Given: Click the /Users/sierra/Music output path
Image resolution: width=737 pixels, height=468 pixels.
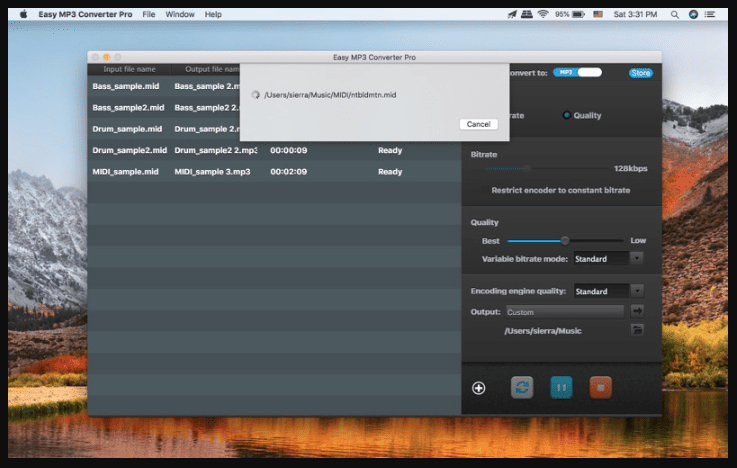Looking at the screenshot, I should pos(543,331).
